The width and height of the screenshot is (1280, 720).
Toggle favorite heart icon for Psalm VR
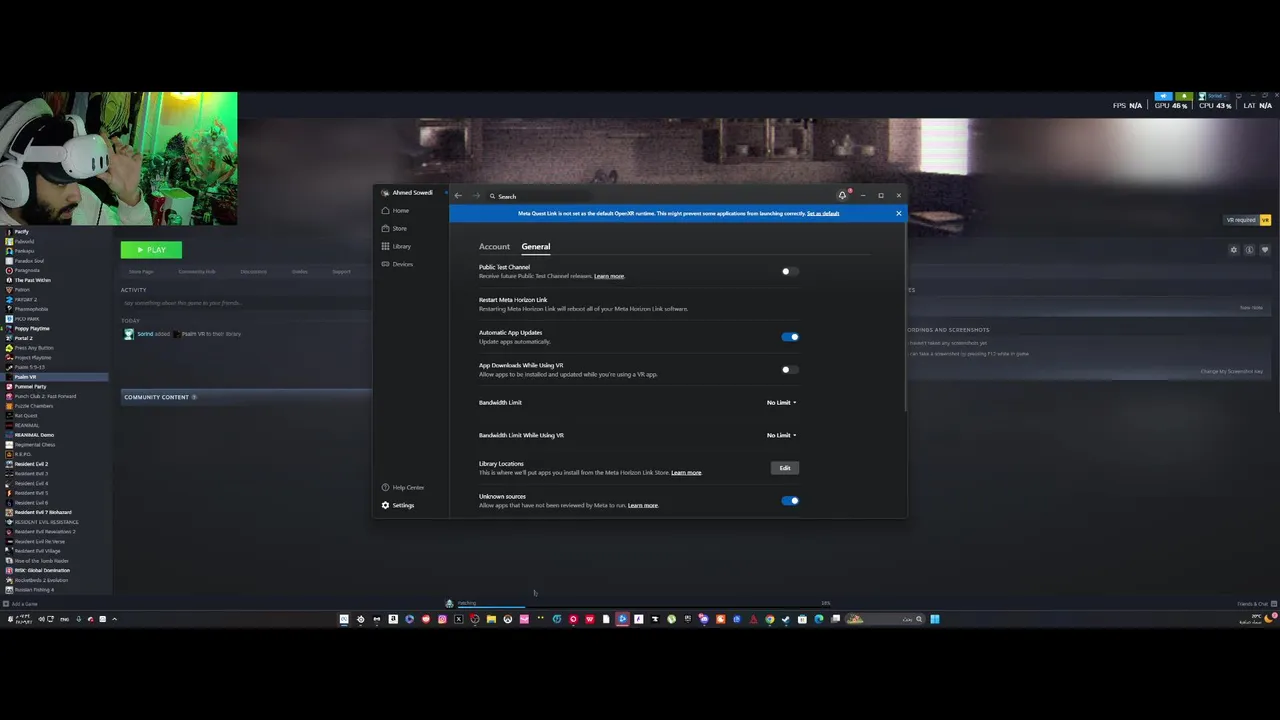click(x=1265, y=250)
